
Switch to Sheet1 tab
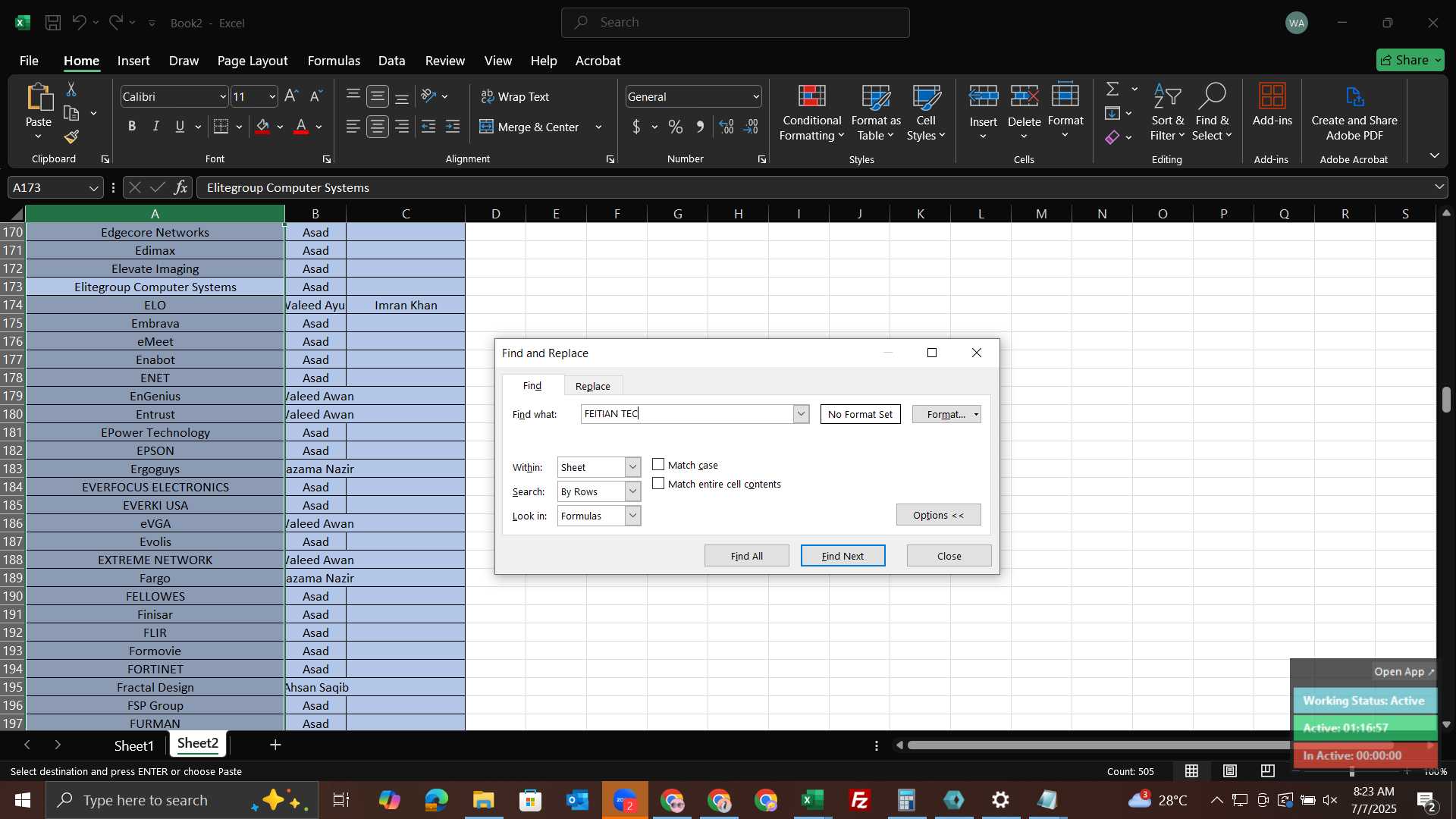click(x=133, y=745)
